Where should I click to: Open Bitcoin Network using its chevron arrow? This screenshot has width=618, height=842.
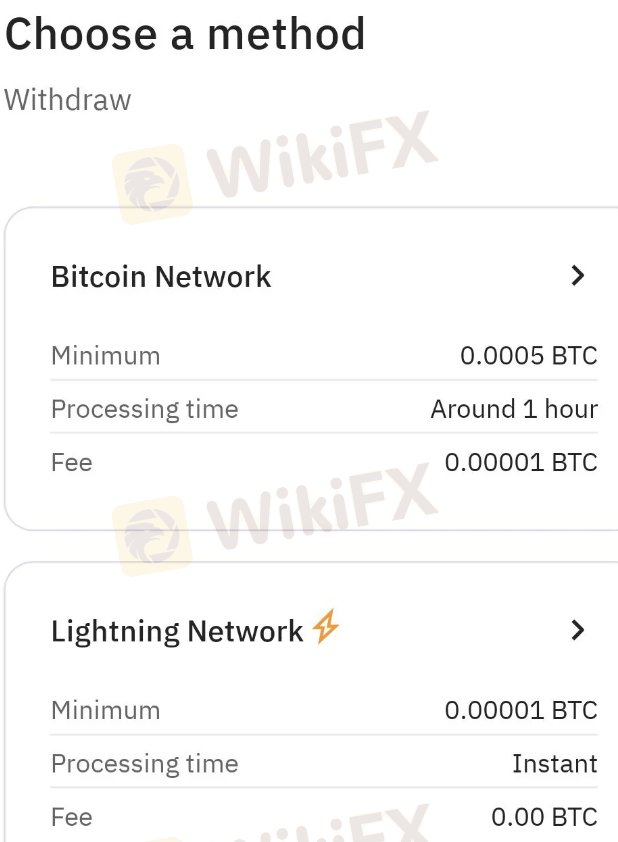tap(577, 276)
